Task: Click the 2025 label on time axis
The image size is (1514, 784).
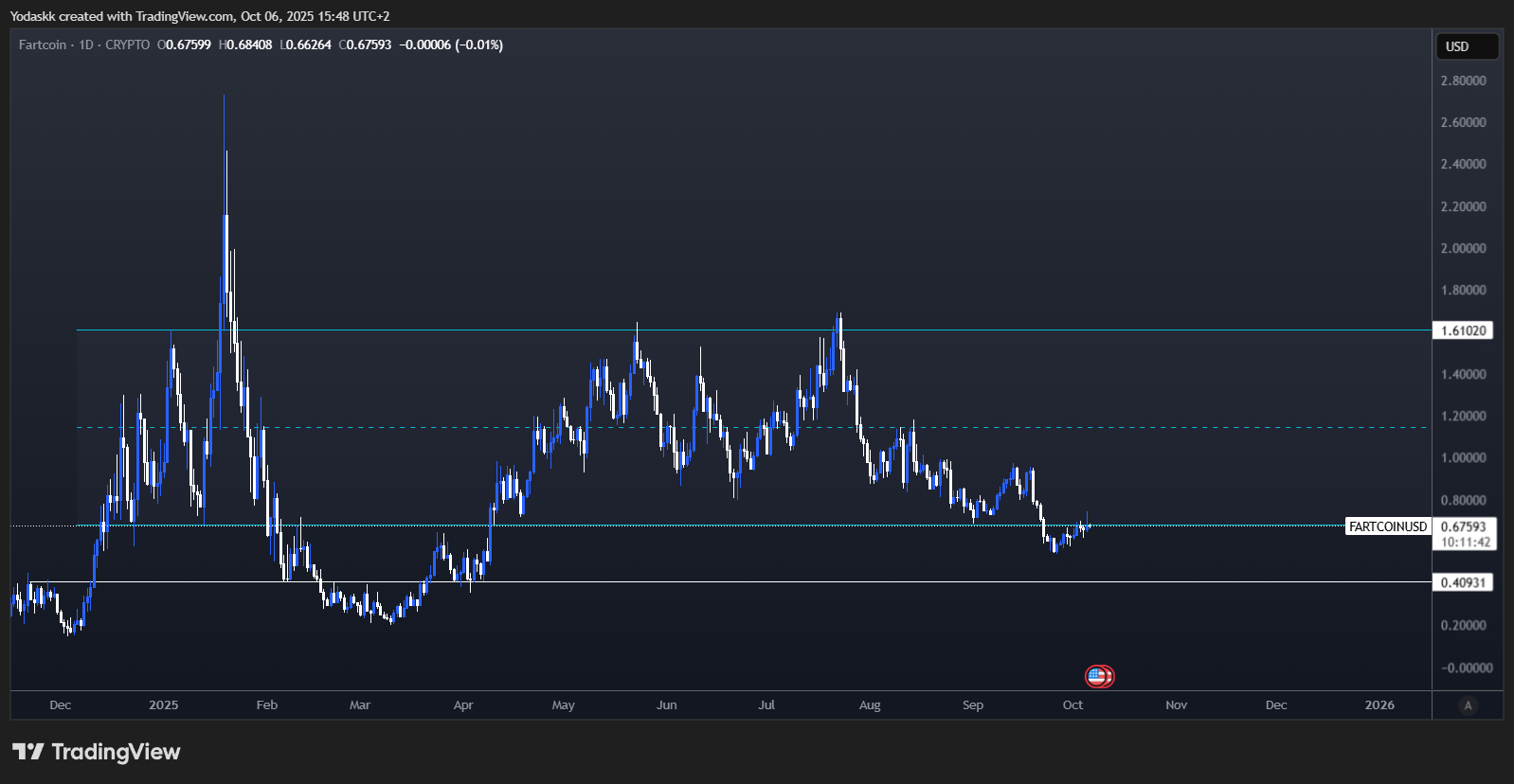Action: coord(164,704)
